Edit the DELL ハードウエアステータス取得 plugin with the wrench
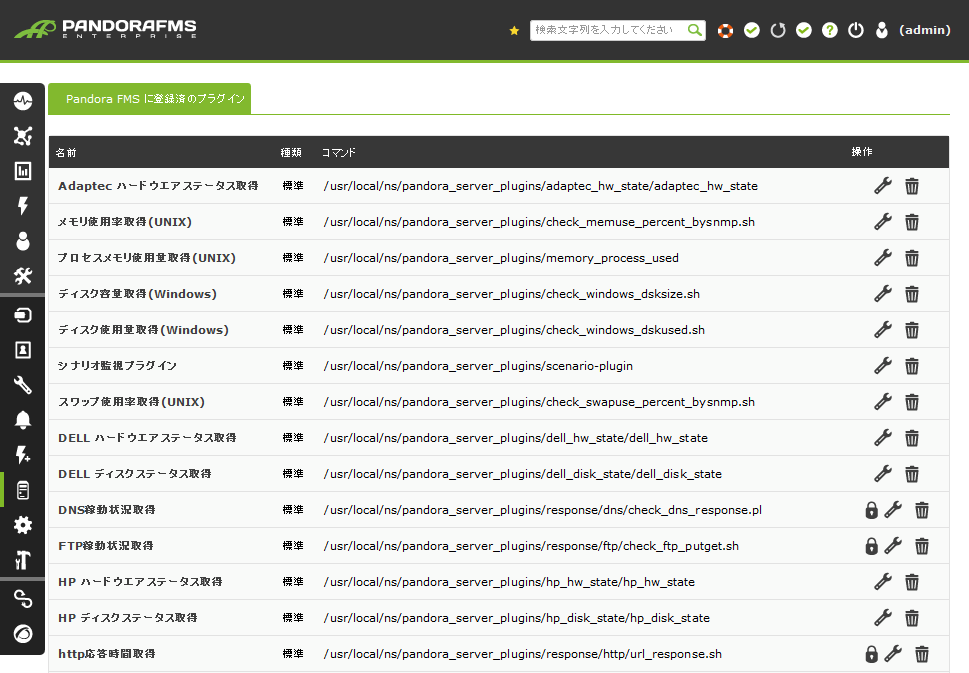The height and width of the screenshot is (673, 969). [883, 437]
